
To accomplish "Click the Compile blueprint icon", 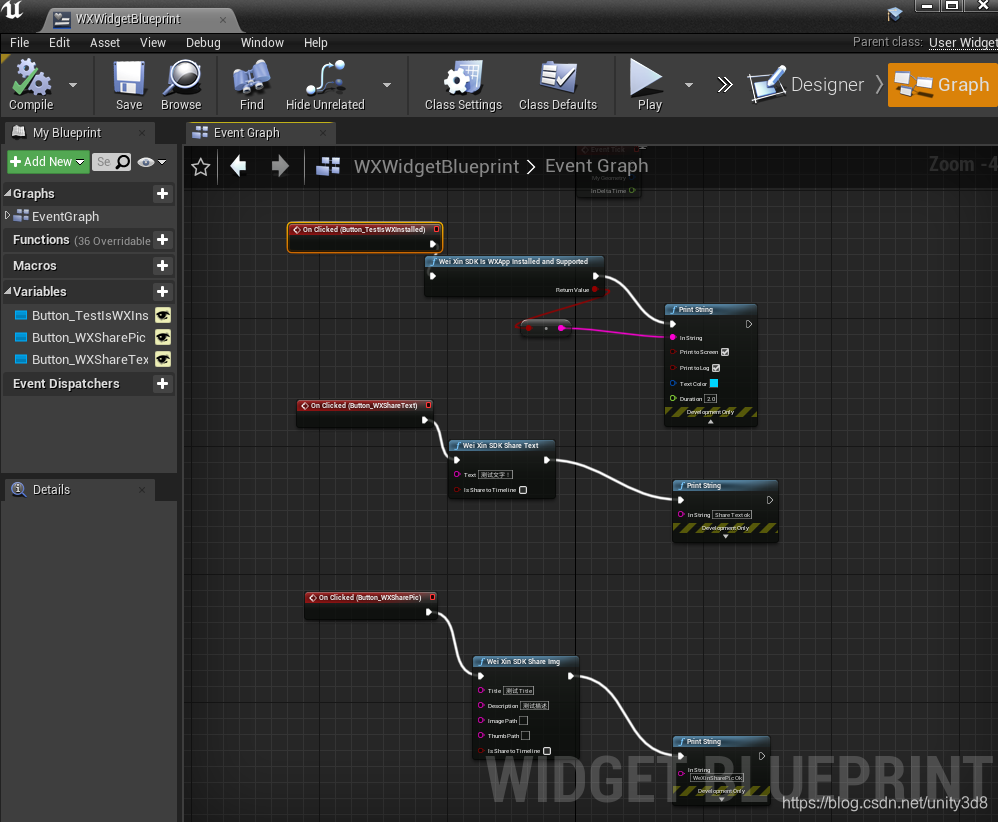I will click(x=31, y=85).
